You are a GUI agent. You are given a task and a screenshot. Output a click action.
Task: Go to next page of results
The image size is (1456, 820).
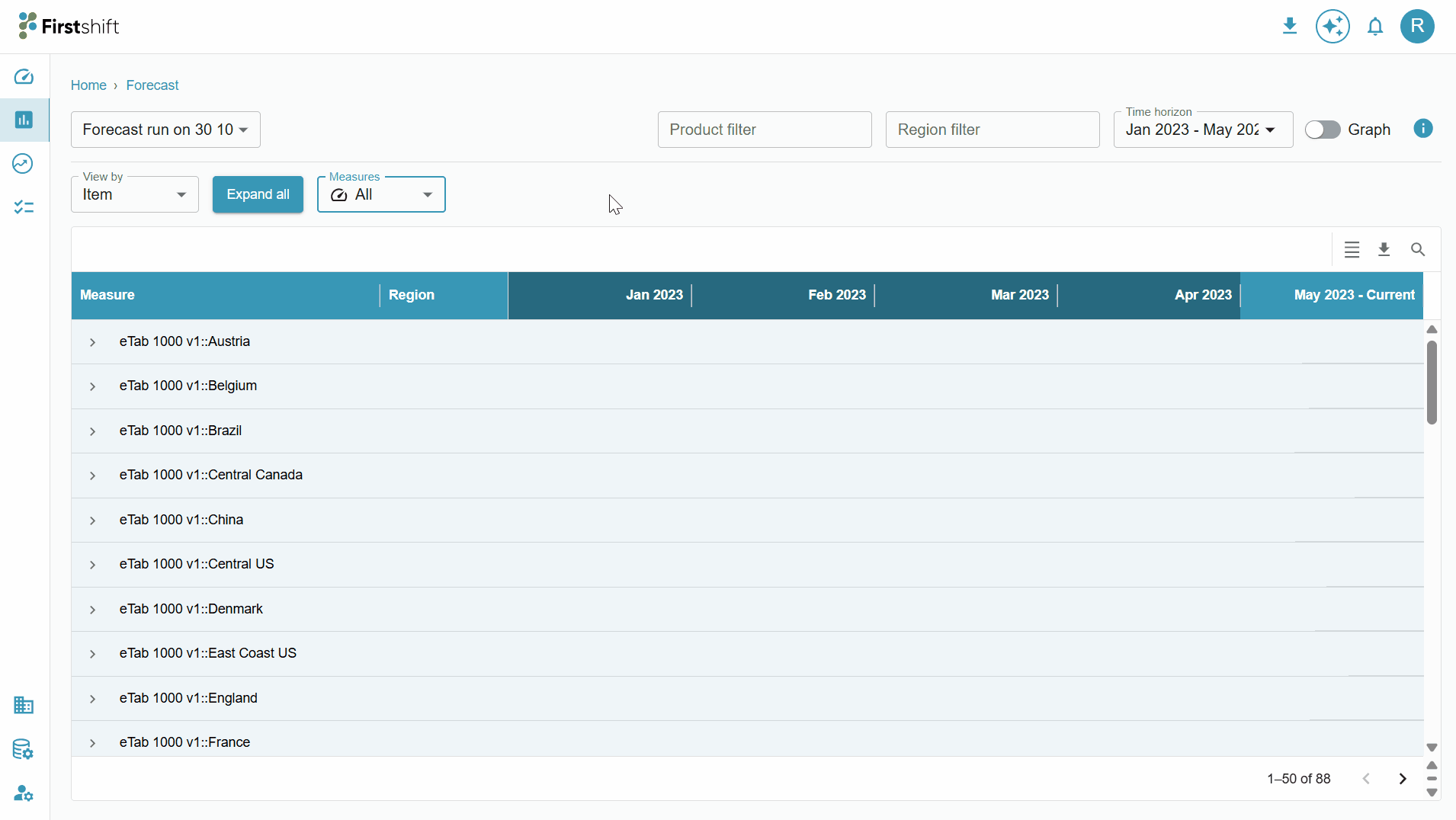pos(1403,779)
